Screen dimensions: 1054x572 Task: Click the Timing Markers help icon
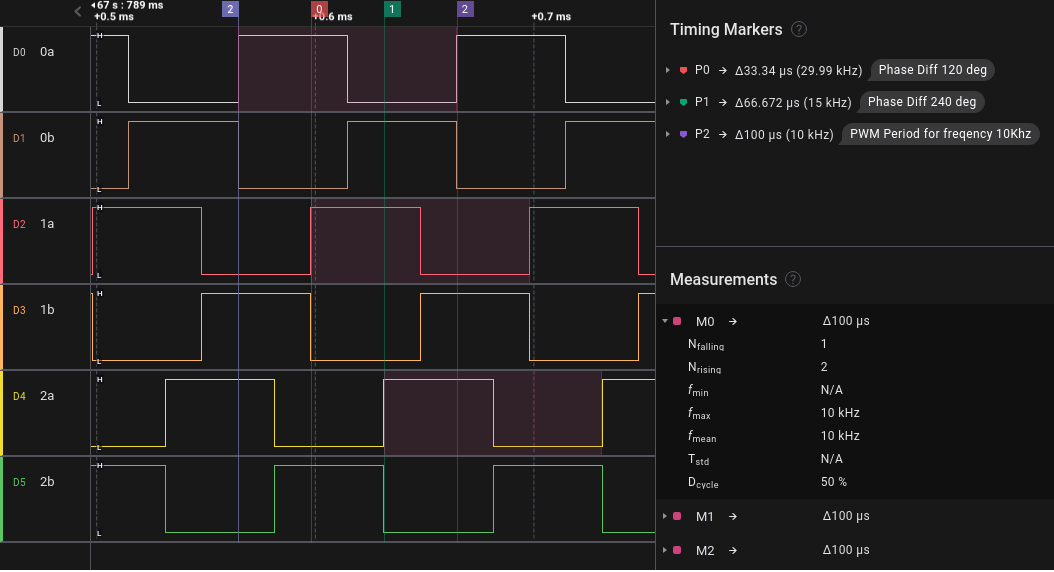click(x=799, y=30)
